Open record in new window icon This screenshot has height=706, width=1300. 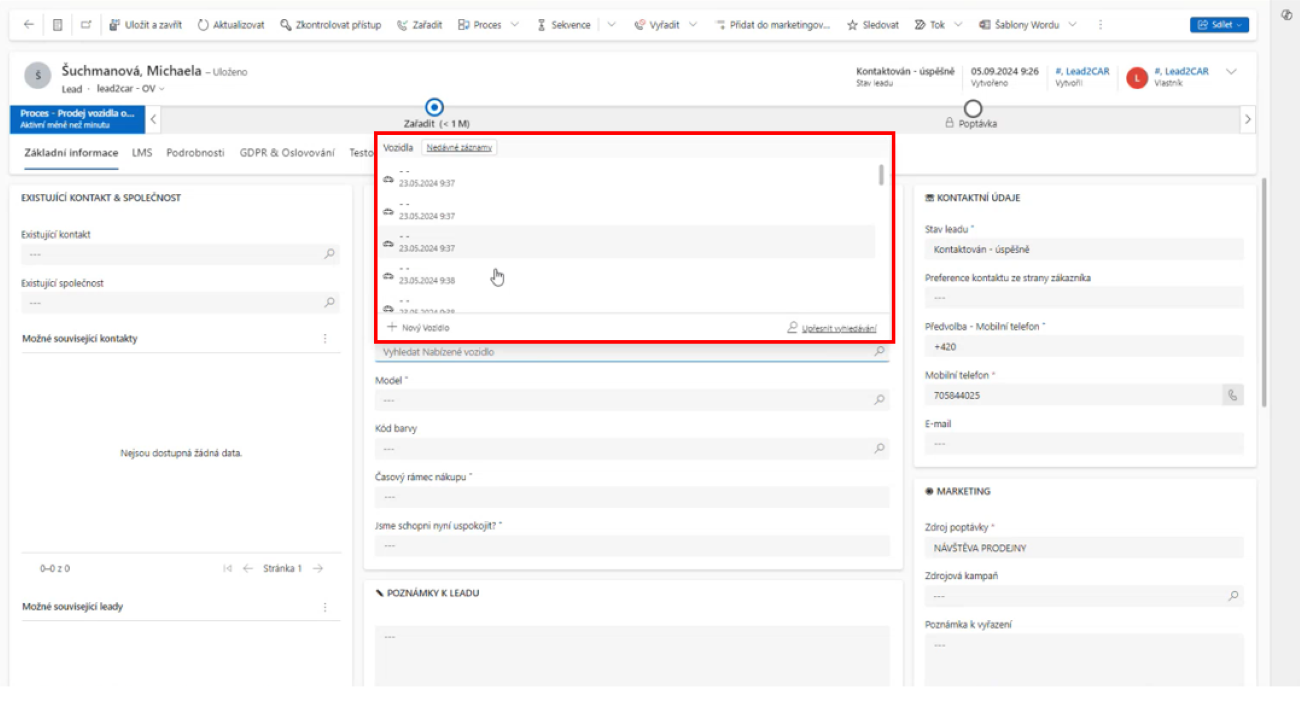click(86, 25)
